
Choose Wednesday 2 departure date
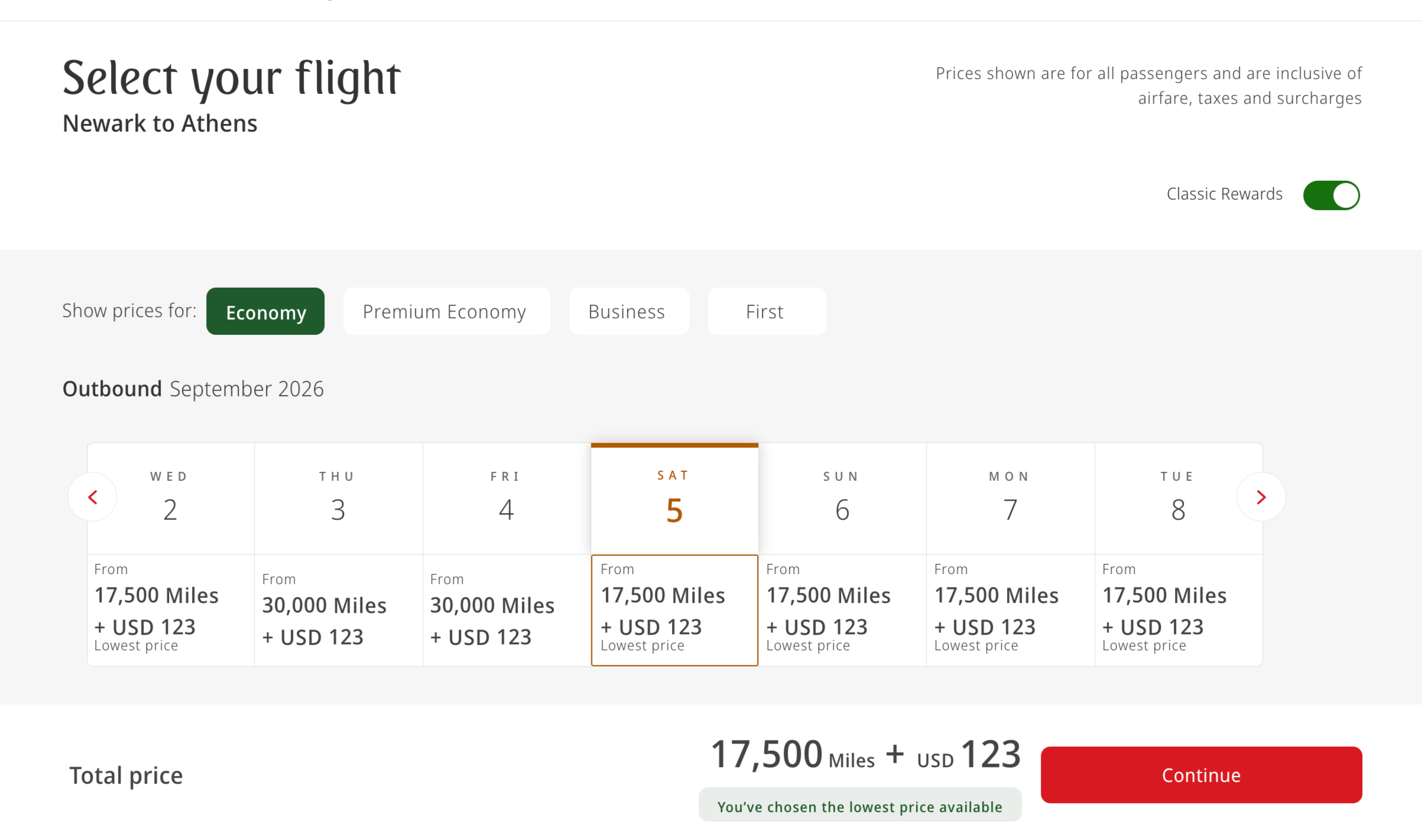170,498
